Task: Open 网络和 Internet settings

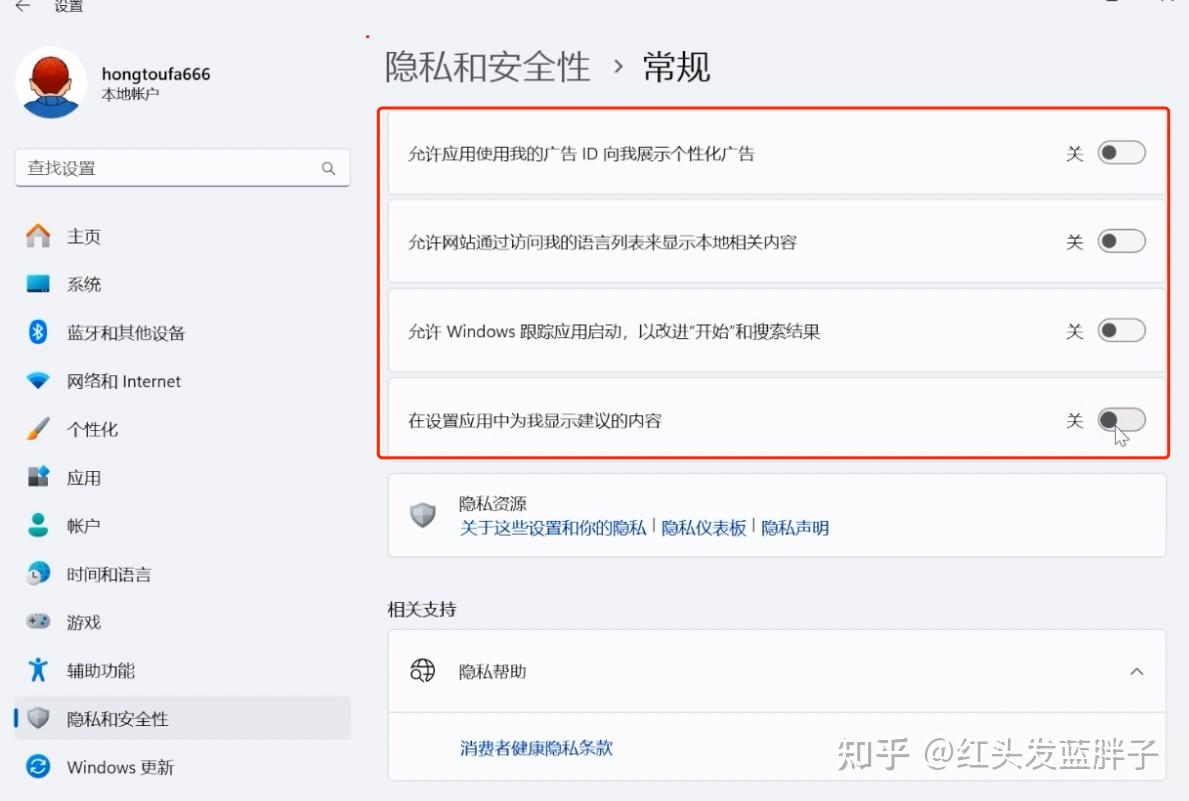Action: 182,381
